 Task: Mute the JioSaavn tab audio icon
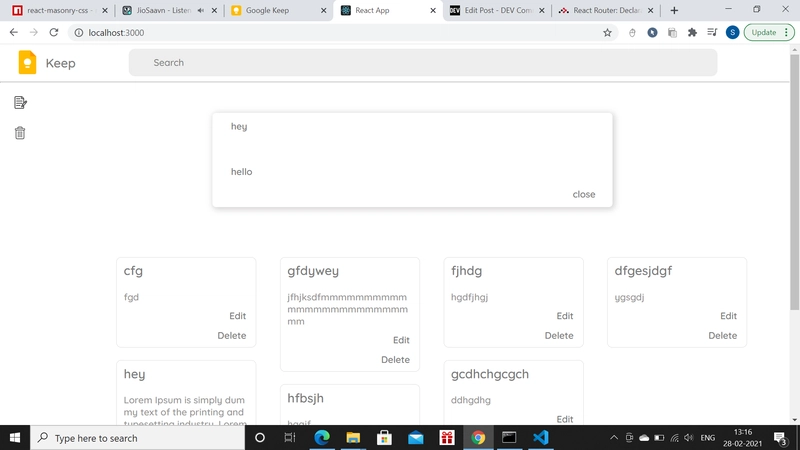[x=201, y=10]
